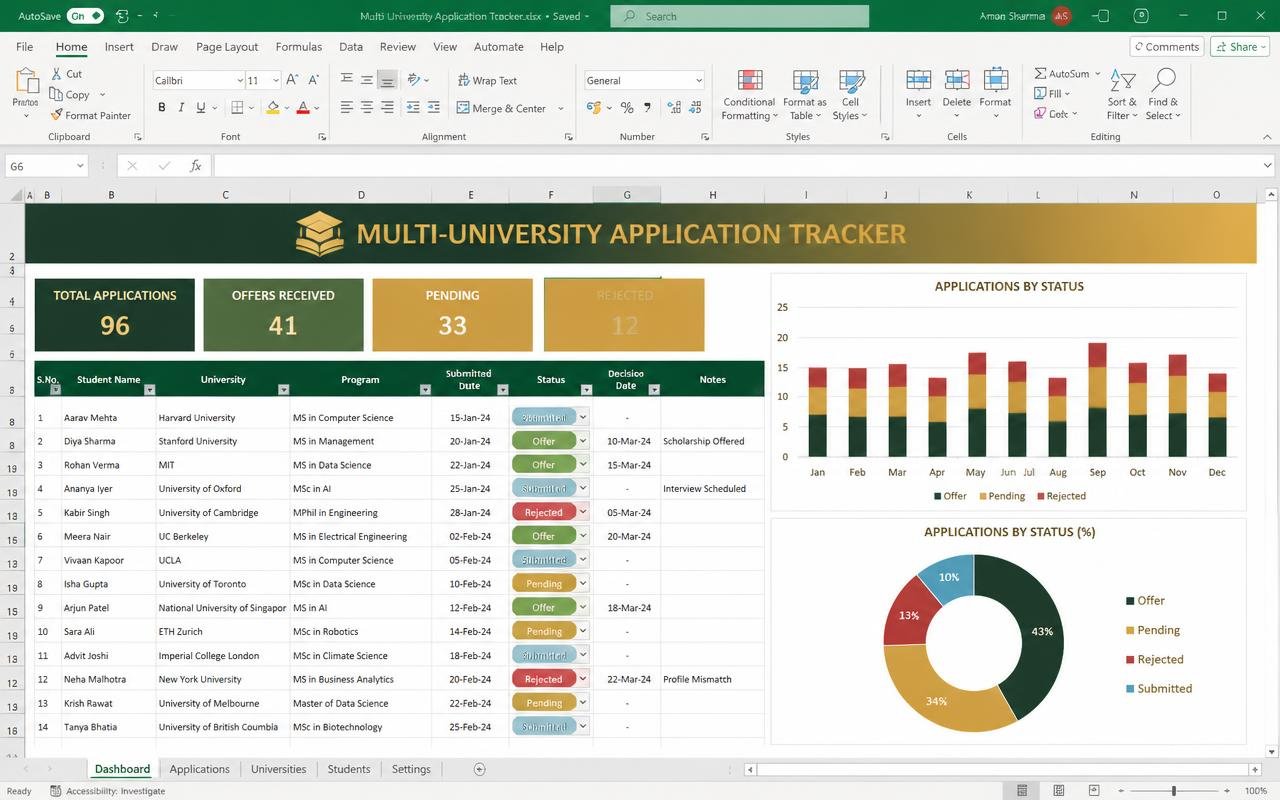Click the Insert Function fx icon
Viewport: 1280px width, 800px height.
196,166
